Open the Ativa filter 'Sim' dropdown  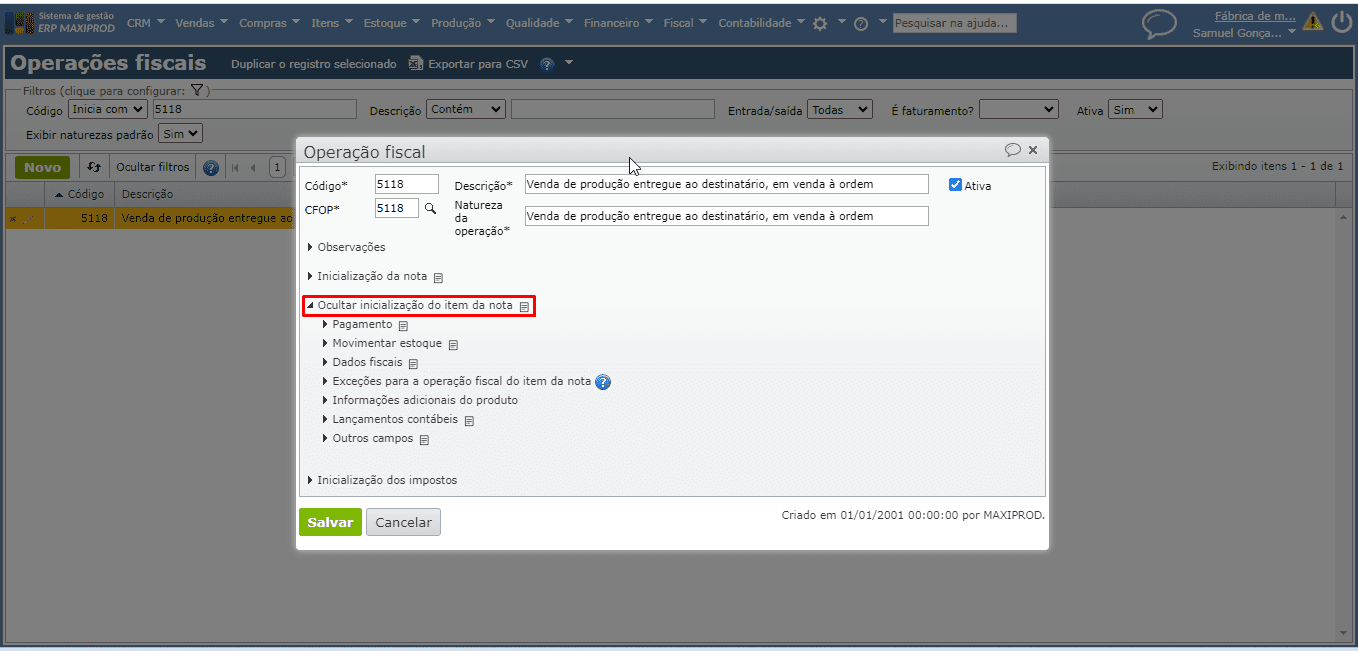coord(1136,109)
